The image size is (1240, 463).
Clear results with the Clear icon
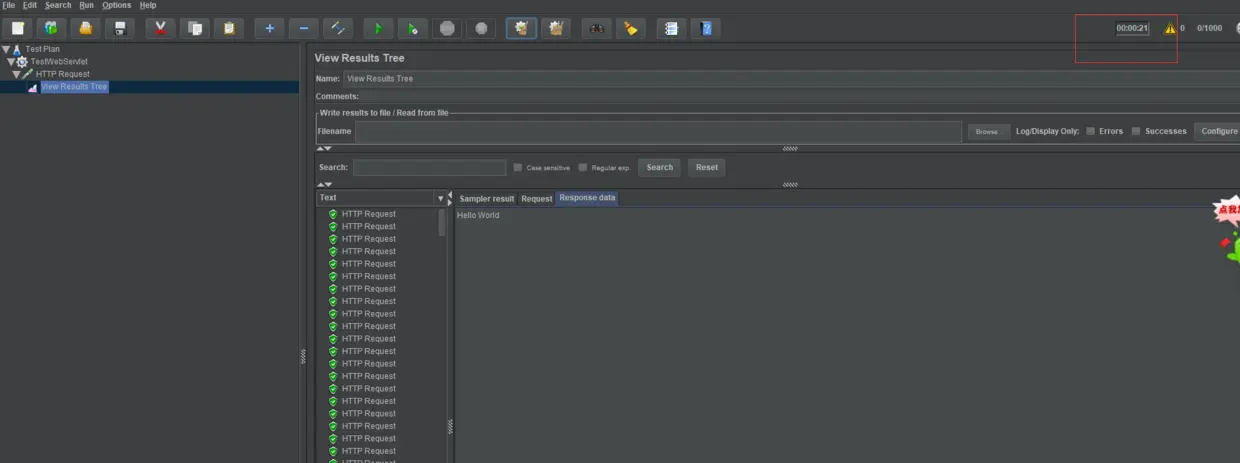521,28
